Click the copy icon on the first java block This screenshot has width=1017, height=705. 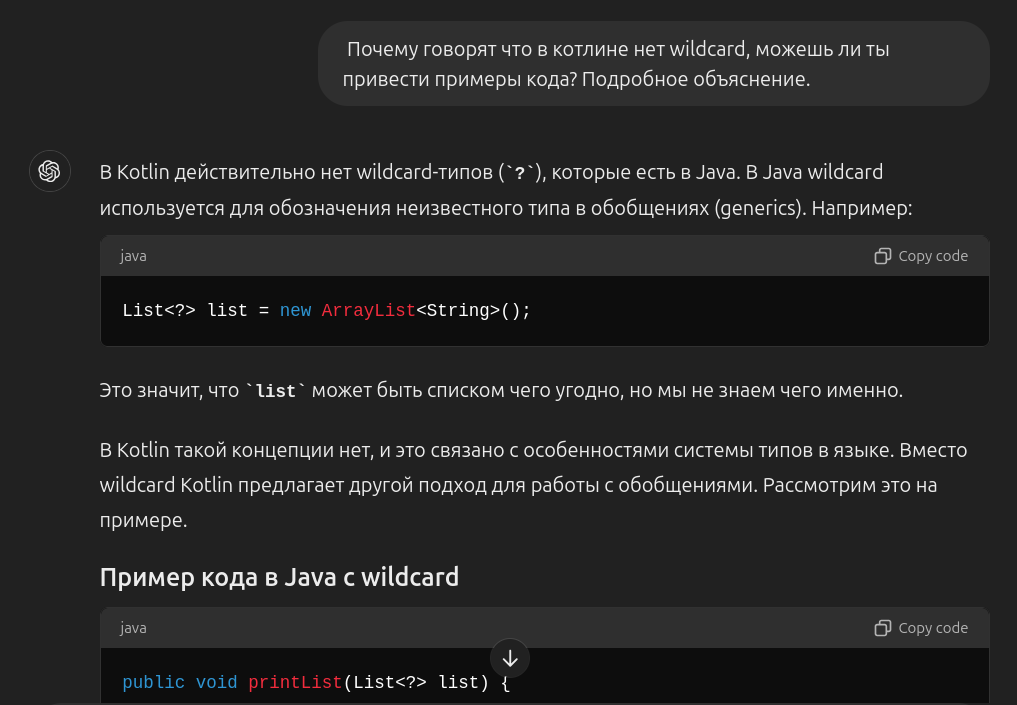[882, 256]
